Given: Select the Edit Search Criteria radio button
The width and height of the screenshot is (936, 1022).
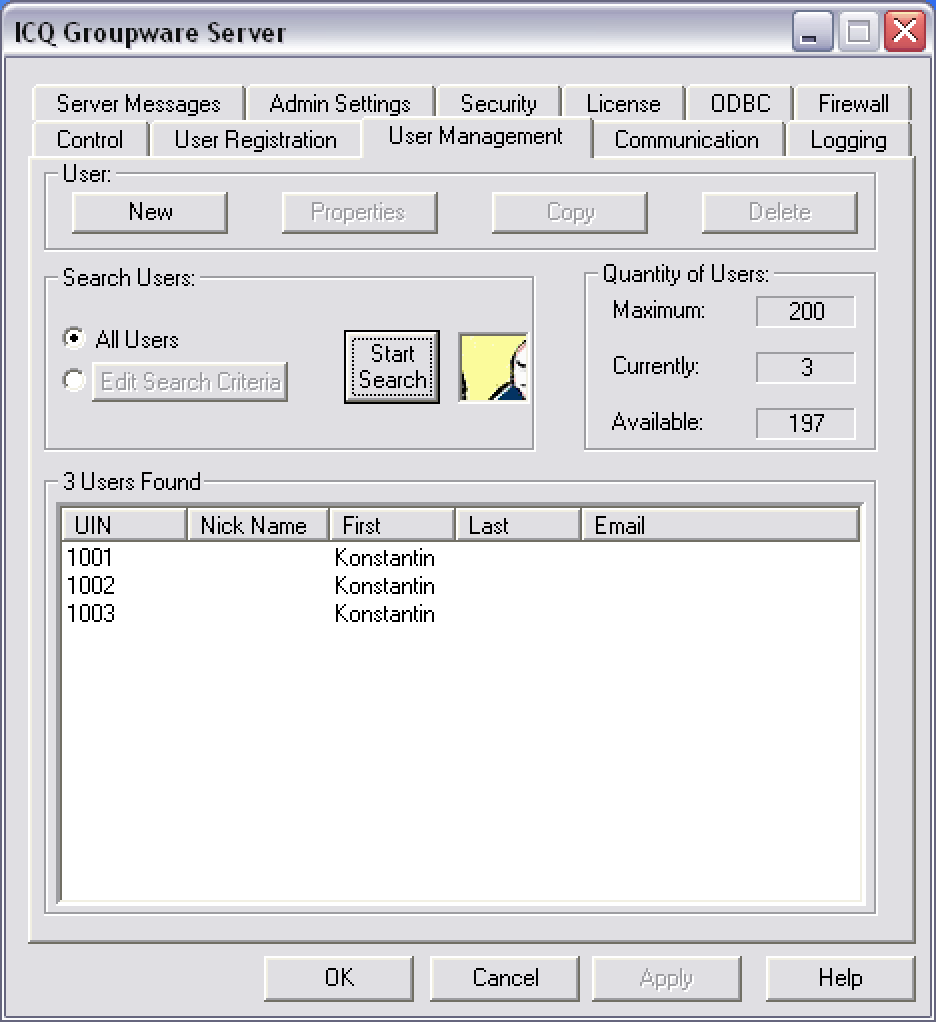Looking at the screenshot, I should coord(73,381).
